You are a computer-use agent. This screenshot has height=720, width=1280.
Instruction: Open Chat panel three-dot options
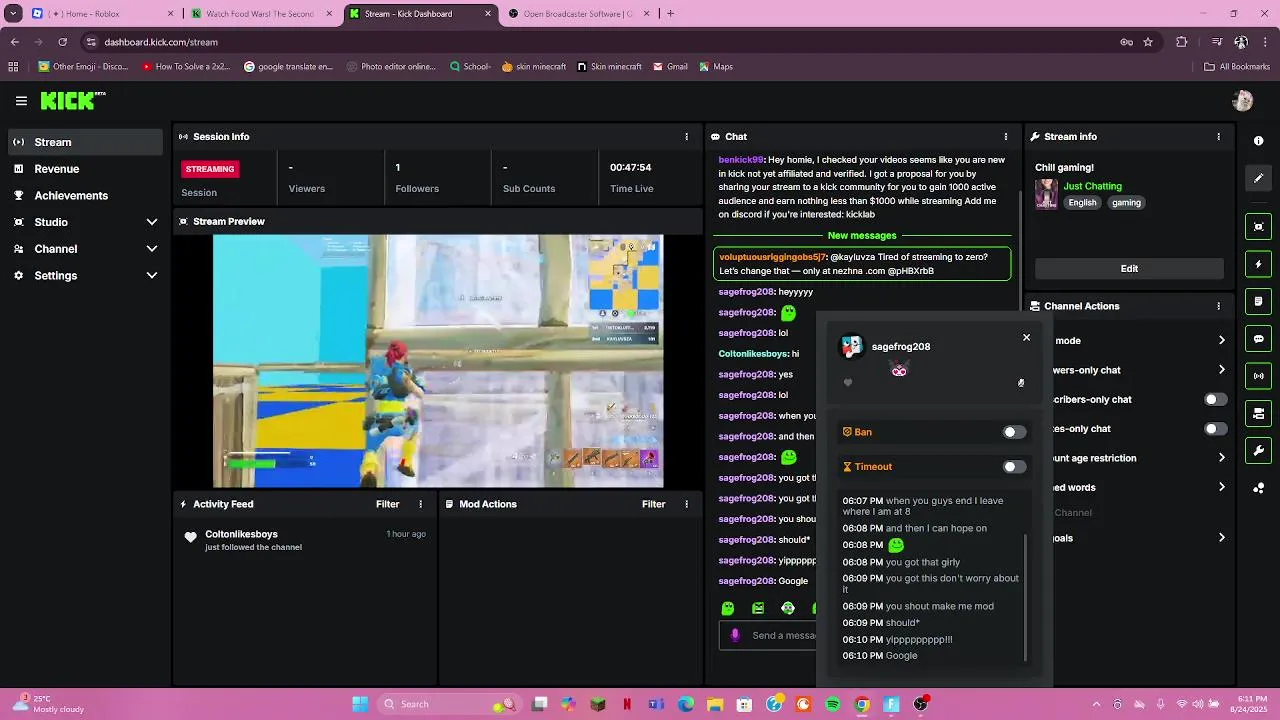pos(1005,137)
